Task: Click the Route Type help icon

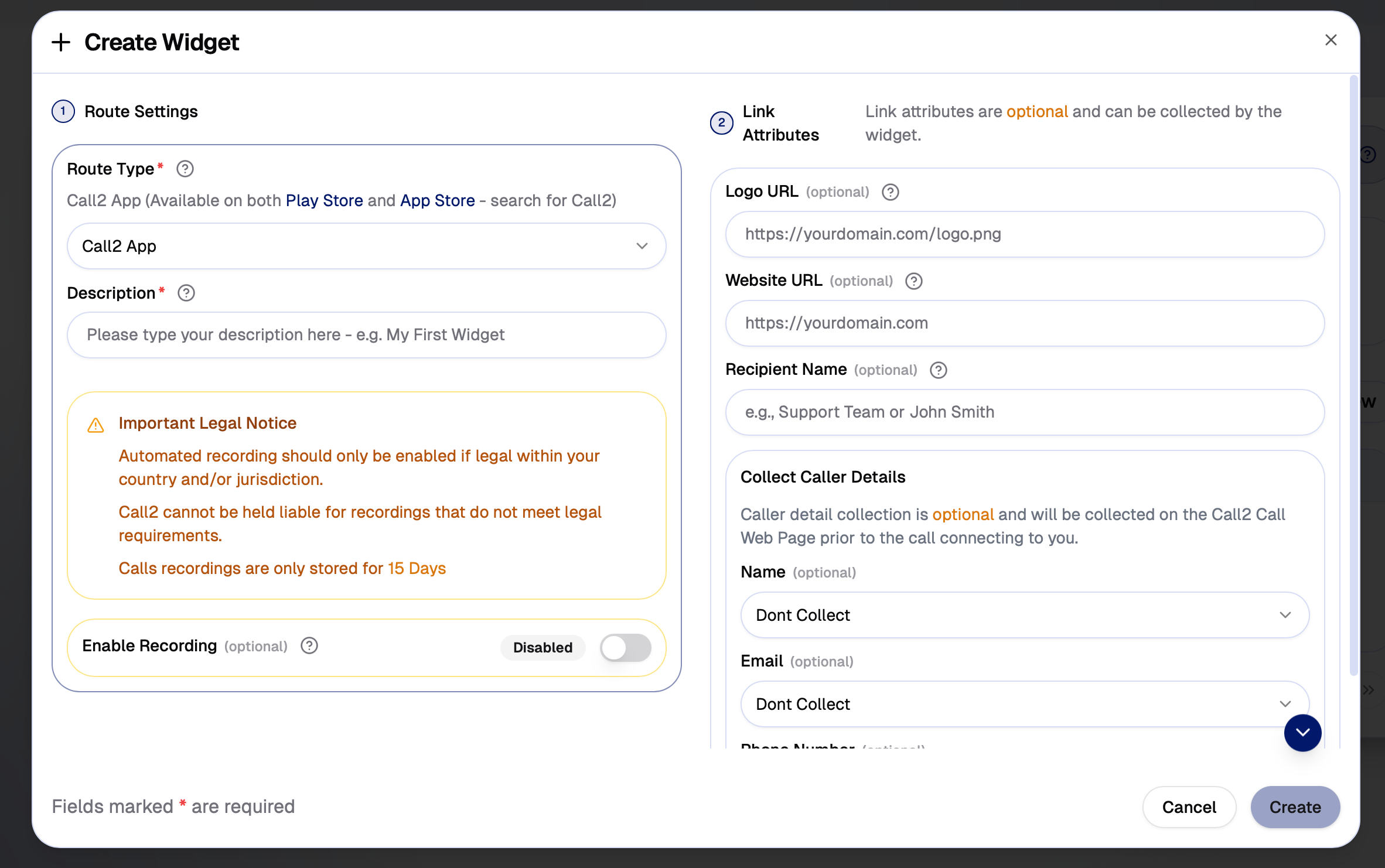Action: pyautogui.click(x=185, y=169)
